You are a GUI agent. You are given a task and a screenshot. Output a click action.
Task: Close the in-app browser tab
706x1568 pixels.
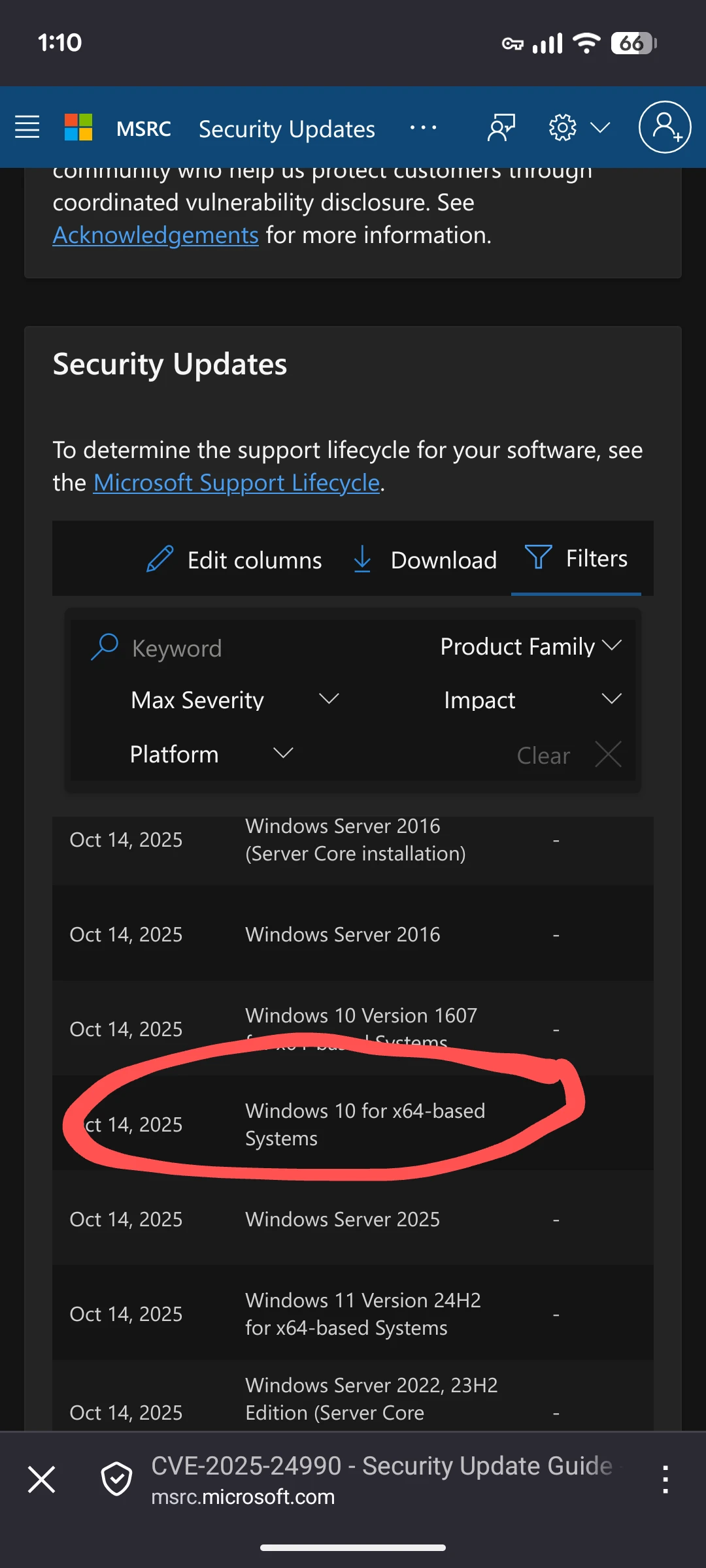(x=42, y=1479)
